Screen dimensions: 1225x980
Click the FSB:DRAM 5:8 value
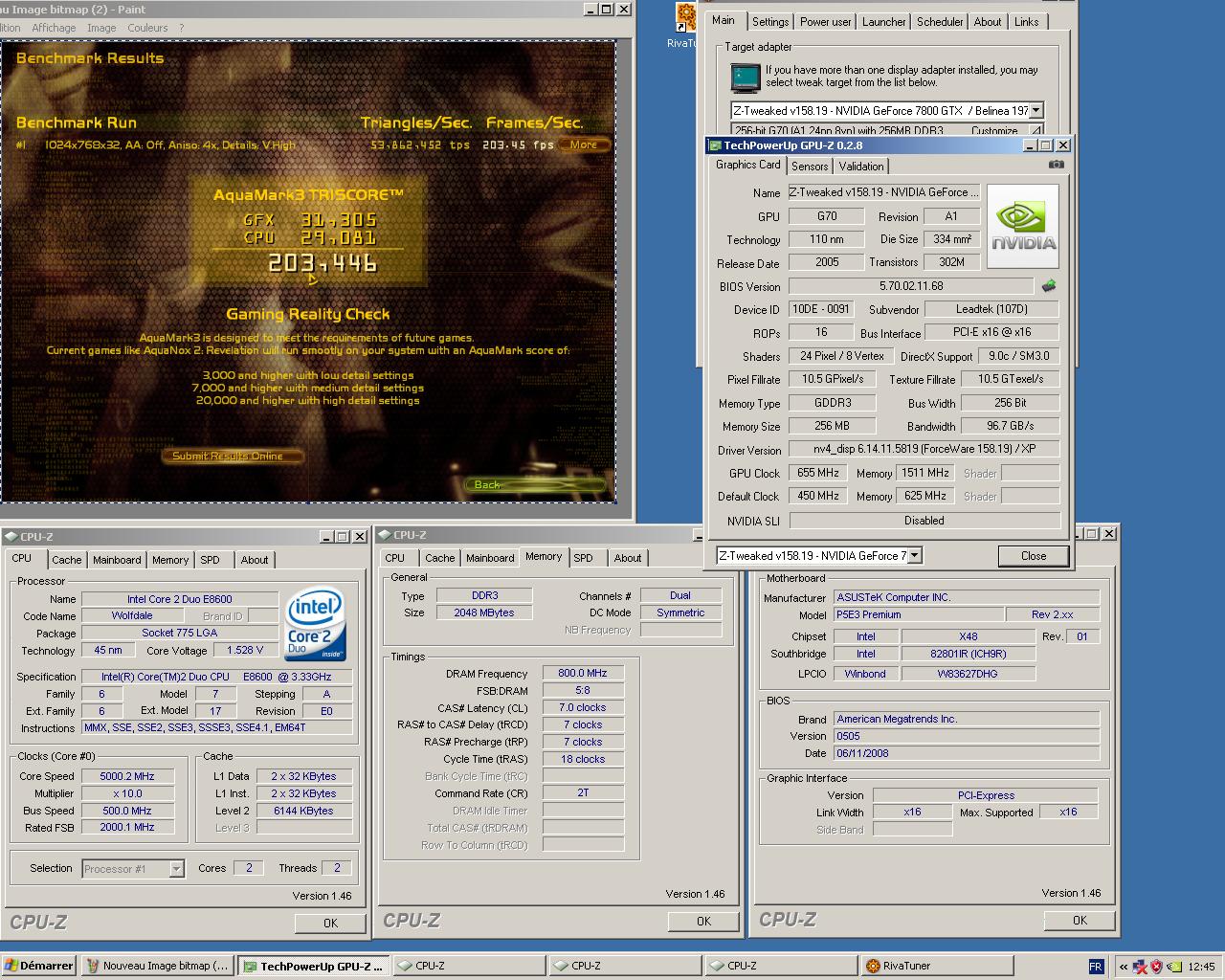coord(583,690)
